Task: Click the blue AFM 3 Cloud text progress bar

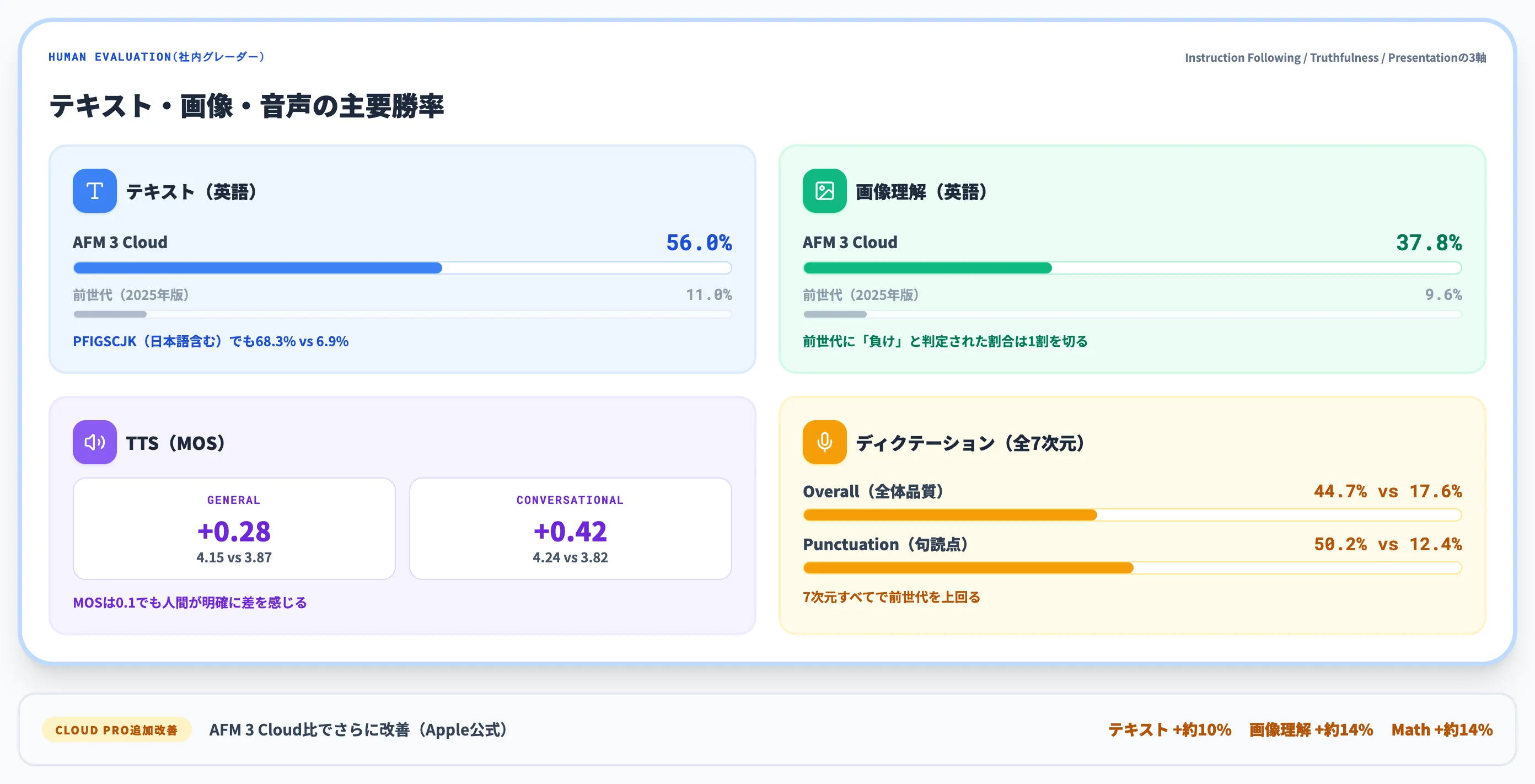Action: click(402, 268)
